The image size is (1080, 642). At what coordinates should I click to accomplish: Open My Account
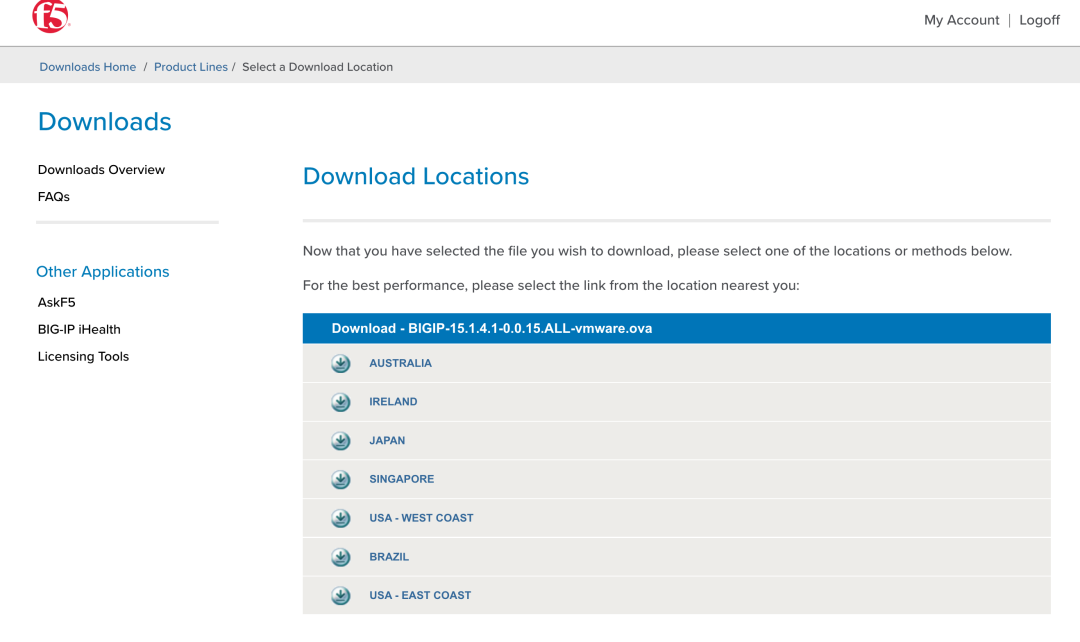click(962, 20)
